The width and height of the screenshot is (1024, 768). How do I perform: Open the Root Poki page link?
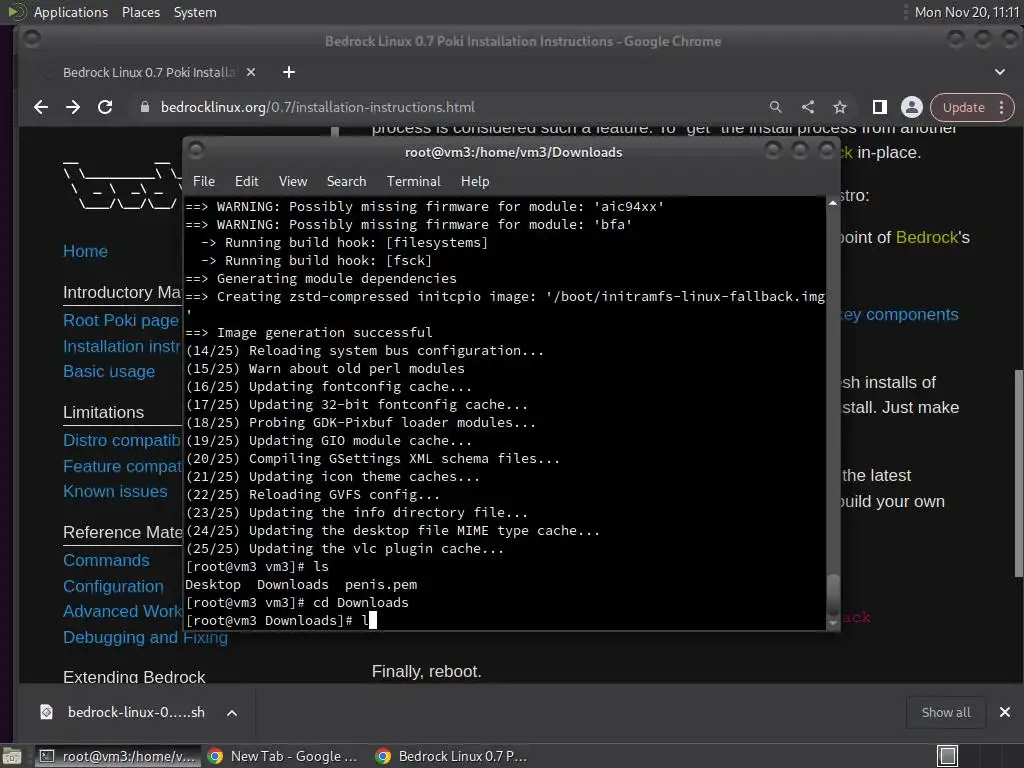121,321
